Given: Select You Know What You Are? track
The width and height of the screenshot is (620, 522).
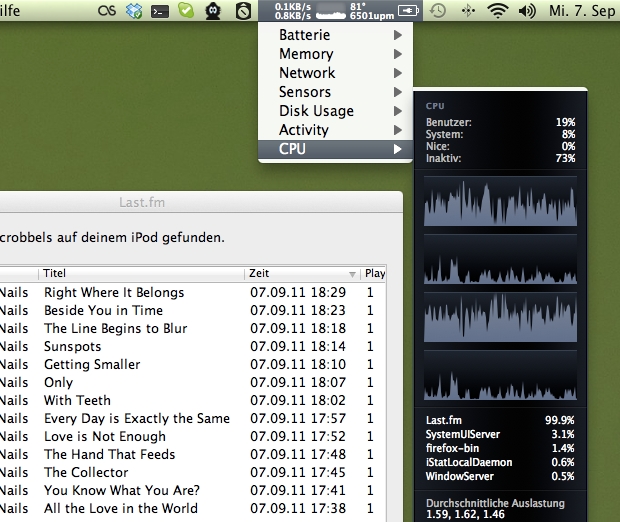Looking at the screenshot, I should click(193, 490).
